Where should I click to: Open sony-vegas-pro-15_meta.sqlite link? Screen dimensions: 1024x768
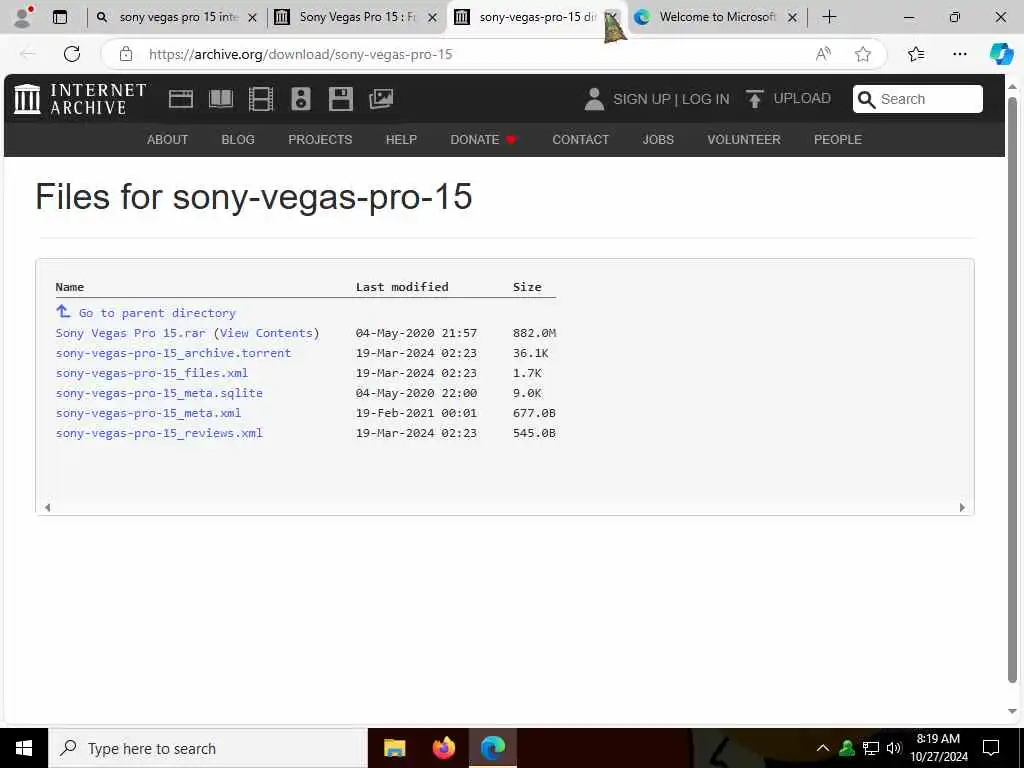(x=159, y=393)
